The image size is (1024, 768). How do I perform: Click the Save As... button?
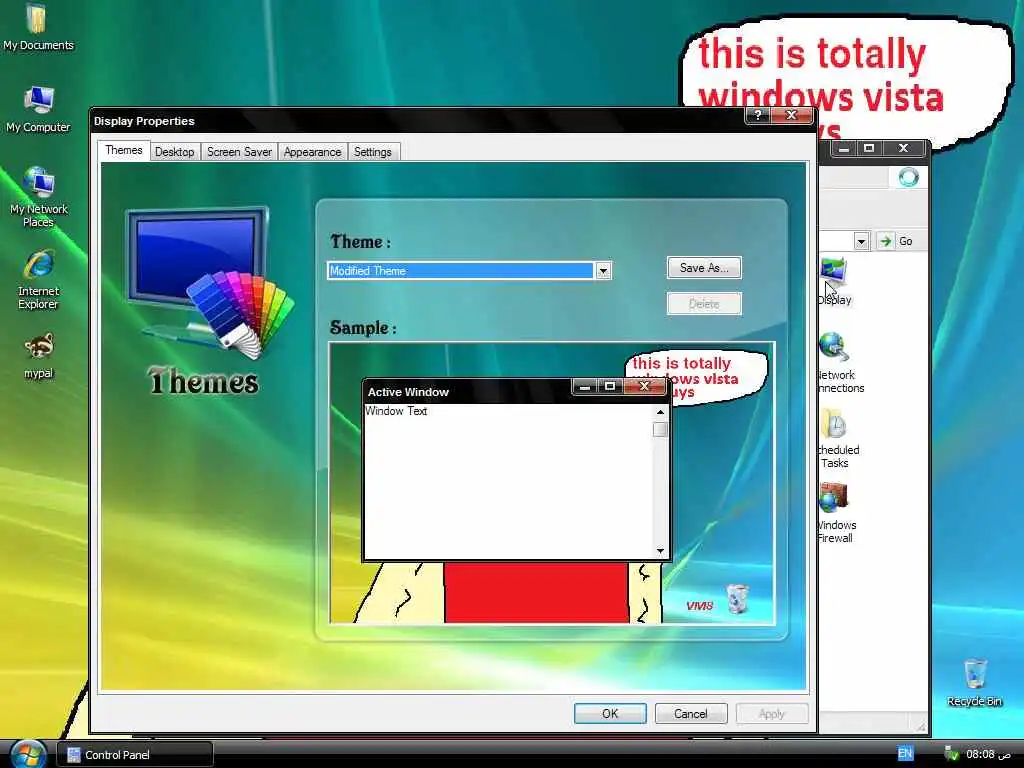click(x=704, y=268)
